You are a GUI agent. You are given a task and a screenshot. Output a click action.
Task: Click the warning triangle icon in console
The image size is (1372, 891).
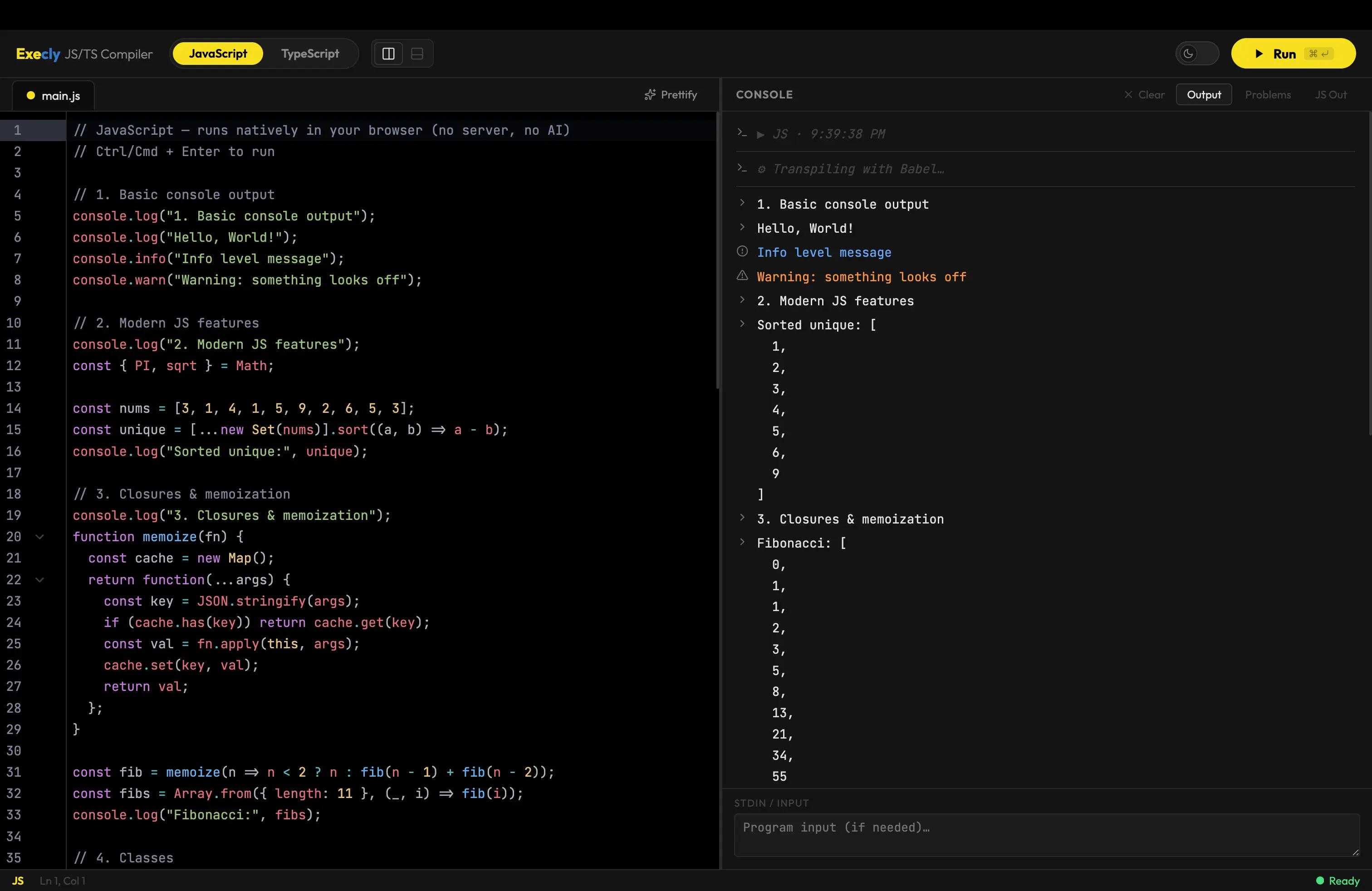[x=743, y=275]
